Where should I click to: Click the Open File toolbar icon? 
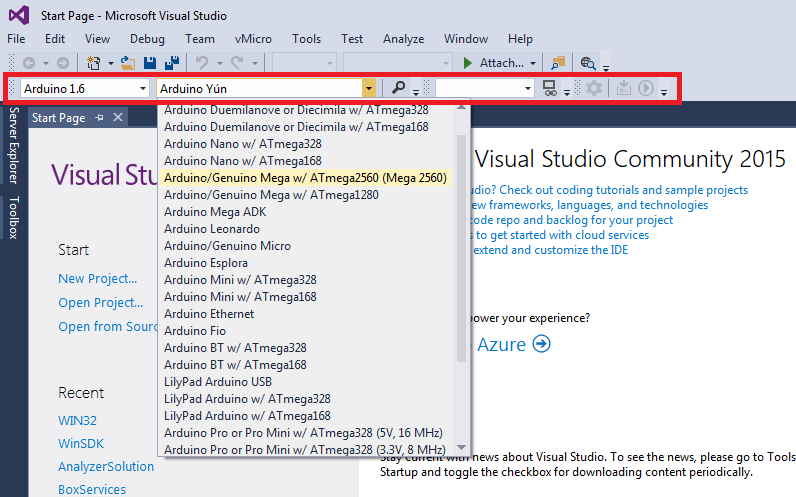pos(127,63)
